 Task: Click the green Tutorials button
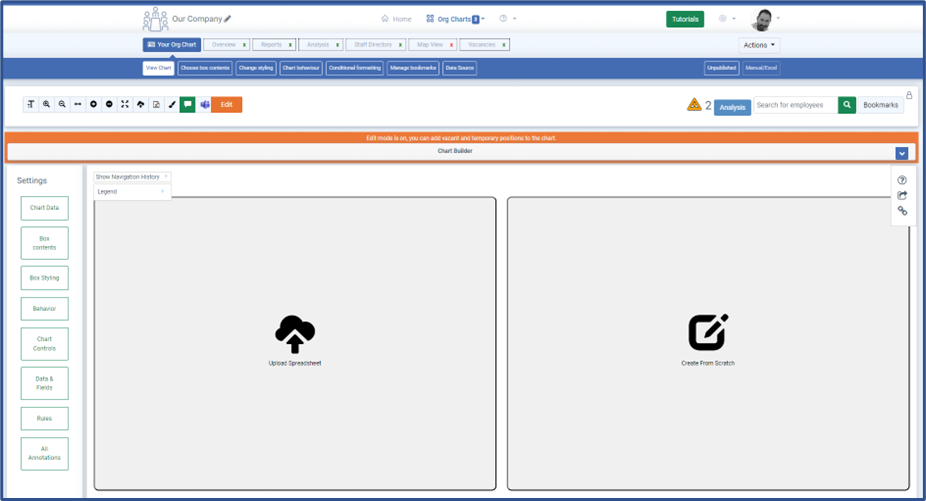point(685,19)
